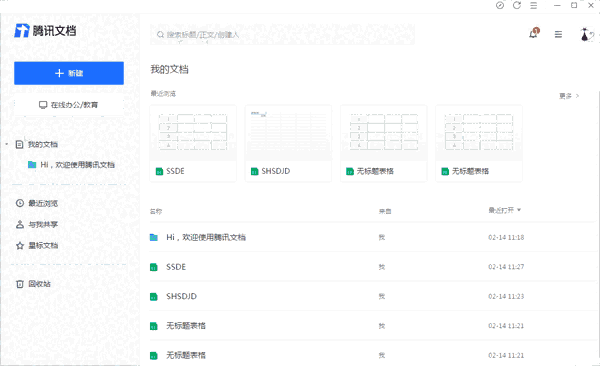Viewport: 600px width, 366px height.
Task: Click the green sheet icon of SHSDJD row
Action: pyautogui.click(x=154, y=297)
